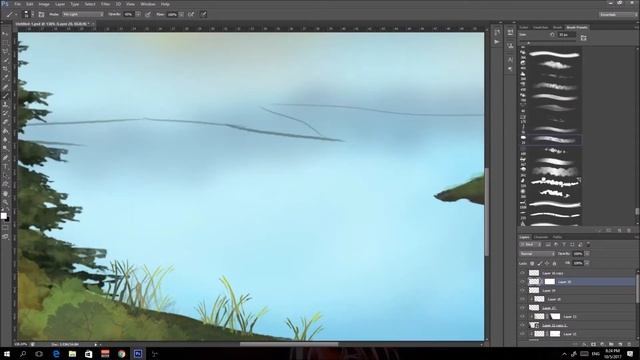Enable pressure for opacity in options bar
640x360 pixels.
click(x=148, y=14)
